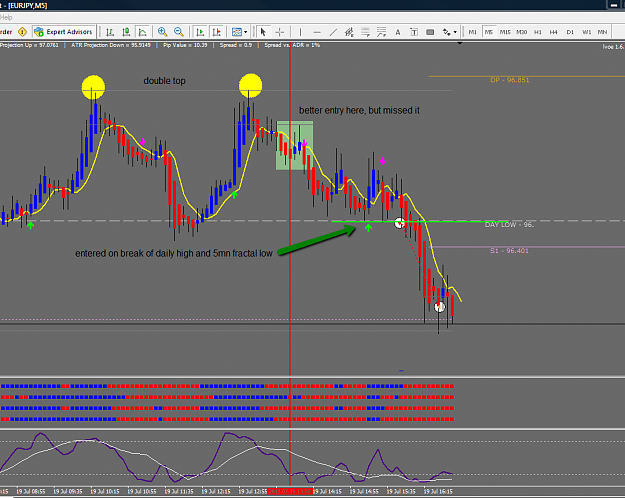
Task: Click the Zoom Out magnifier icon
Action: pyautogui.click(x=179, y=32)
